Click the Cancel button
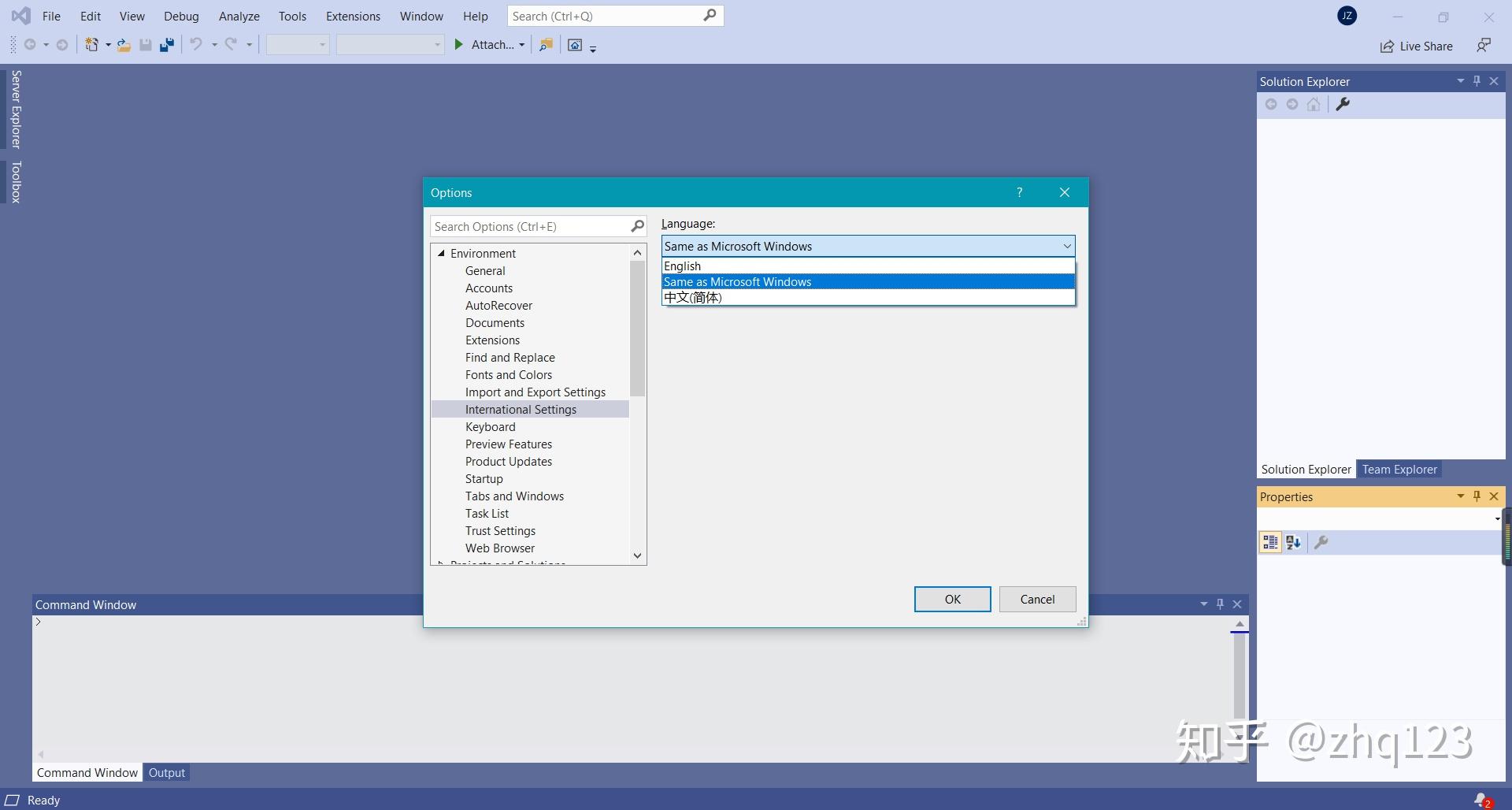This screenshot has height=810, width=1512. [x=1037, y=599]
